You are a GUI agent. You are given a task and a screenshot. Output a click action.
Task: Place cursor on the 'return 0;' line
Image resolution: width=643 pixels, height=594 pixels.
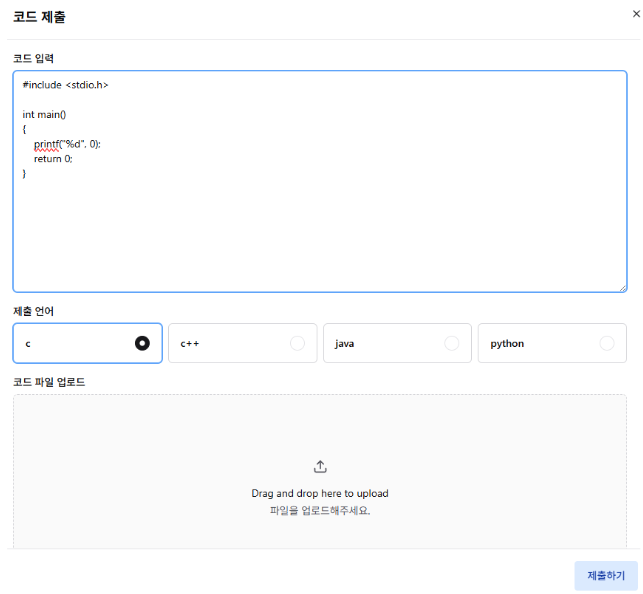(x=53, y=159)
